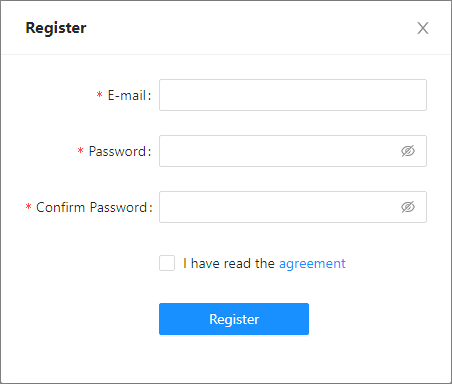
Task: Show the Password field's hidden text
Action: (408, 151)
